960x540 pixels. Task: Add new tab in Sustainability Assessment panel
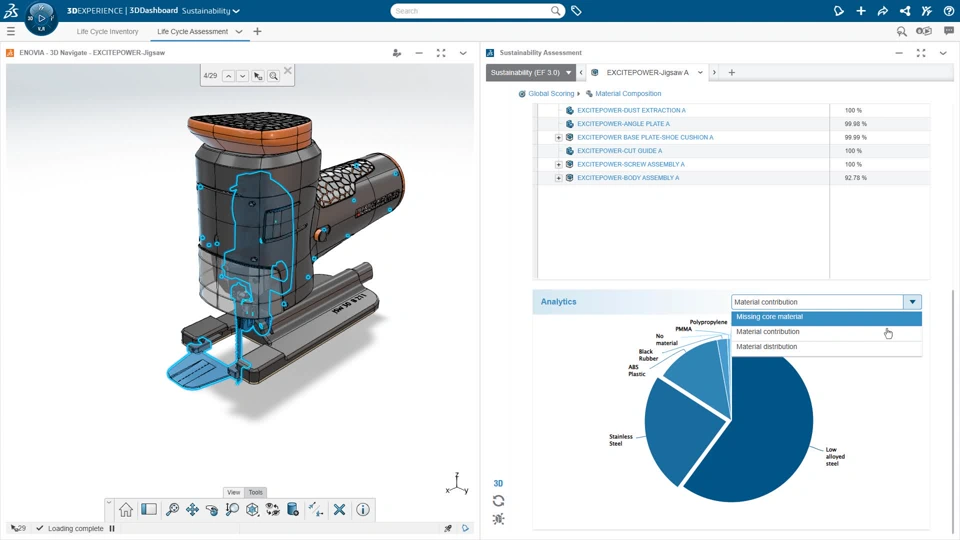pos(732,72)
